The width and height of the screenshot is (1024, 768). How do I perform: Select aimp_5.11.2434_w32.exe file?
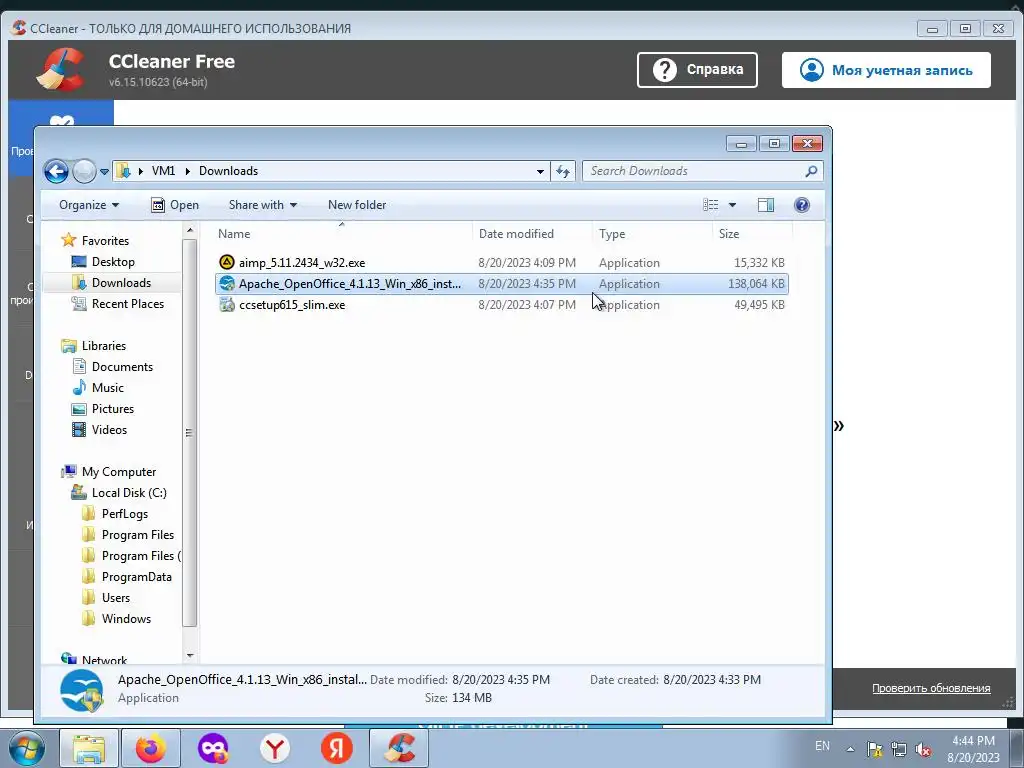(x=502, y=263)
